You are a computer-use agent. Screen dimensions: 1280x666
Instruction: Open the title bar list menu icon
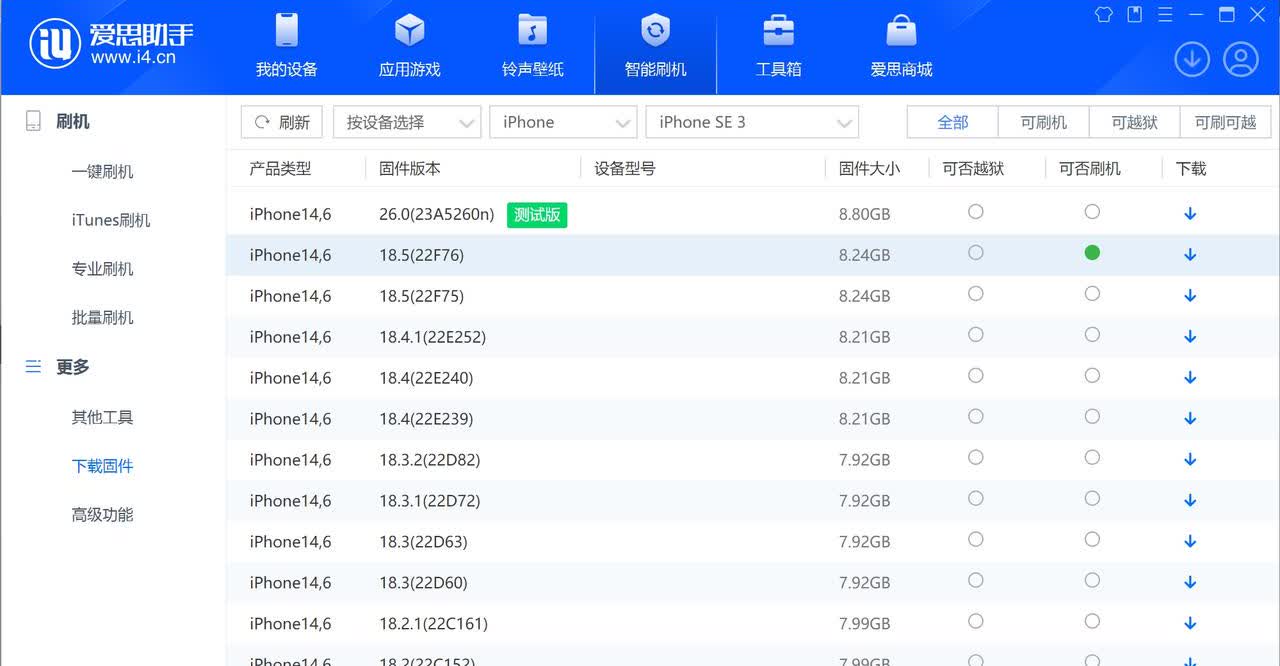pyautogui.click(x=1165, y=15)
